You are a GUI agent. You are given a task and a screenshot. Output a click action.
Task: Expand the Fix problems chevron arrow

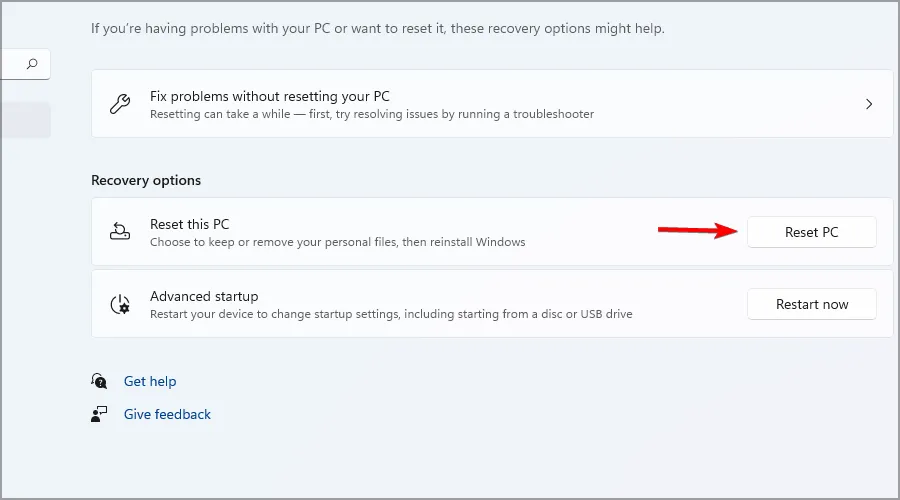pos(869,104)
